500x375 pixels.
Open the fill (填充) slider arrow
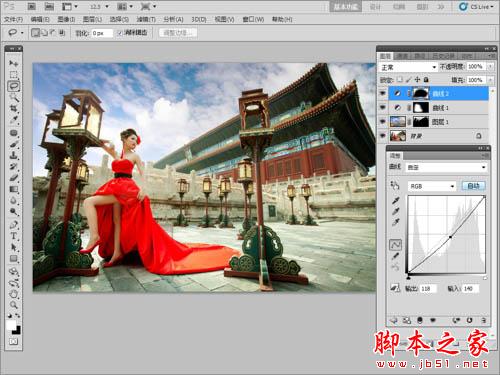pos(491,80)
